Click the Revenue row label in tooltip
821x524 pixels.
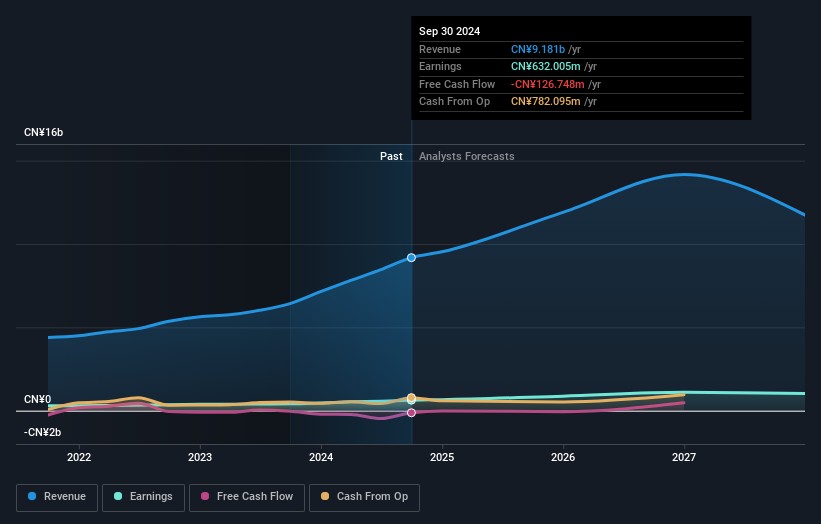[x=440, y=49]
